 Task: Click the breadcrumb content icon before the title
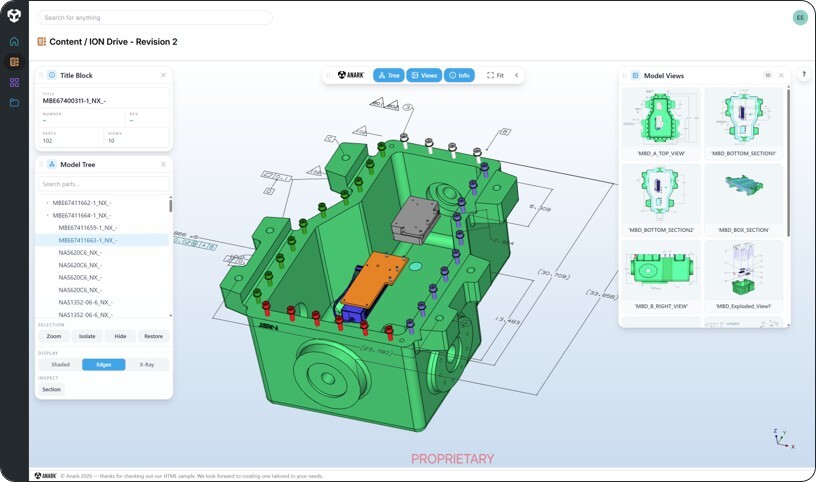click(x=42, y=42)
